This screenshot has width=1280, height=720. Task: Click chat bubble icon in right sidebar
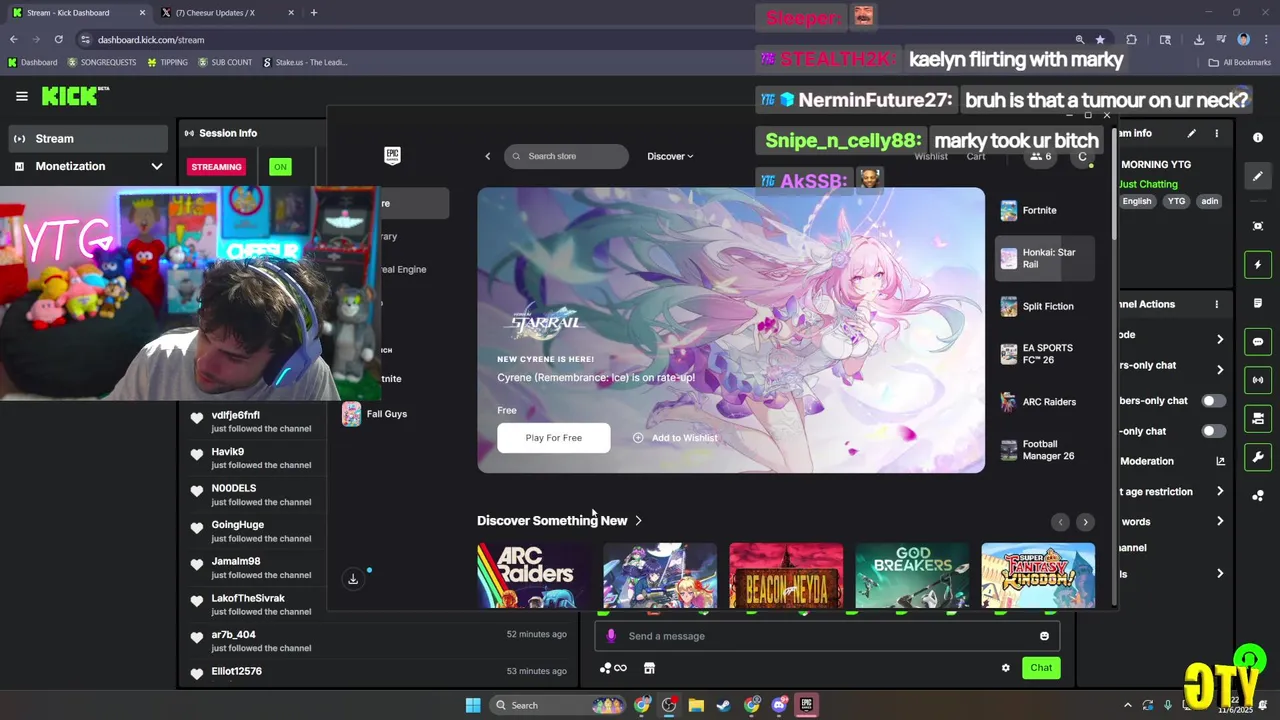point(1258,342)
